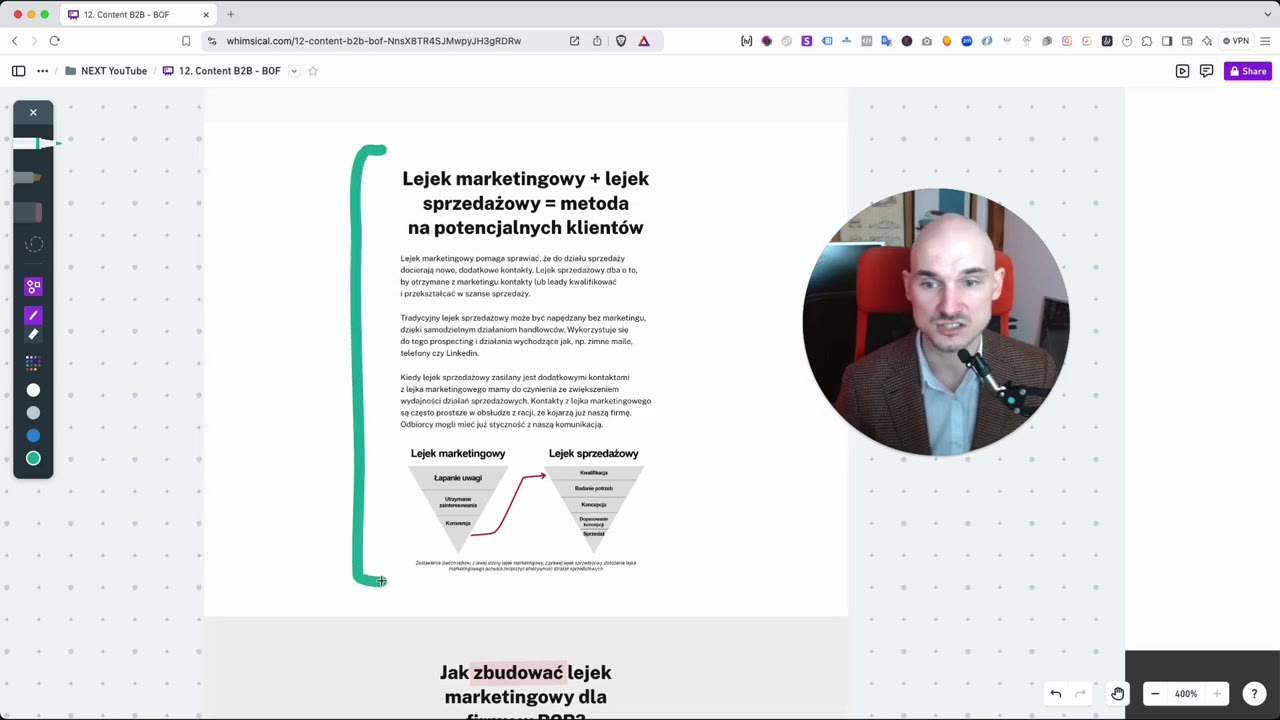Select the highlighter marker tool
Screen dimensions: 1280x720
[29, 178]
